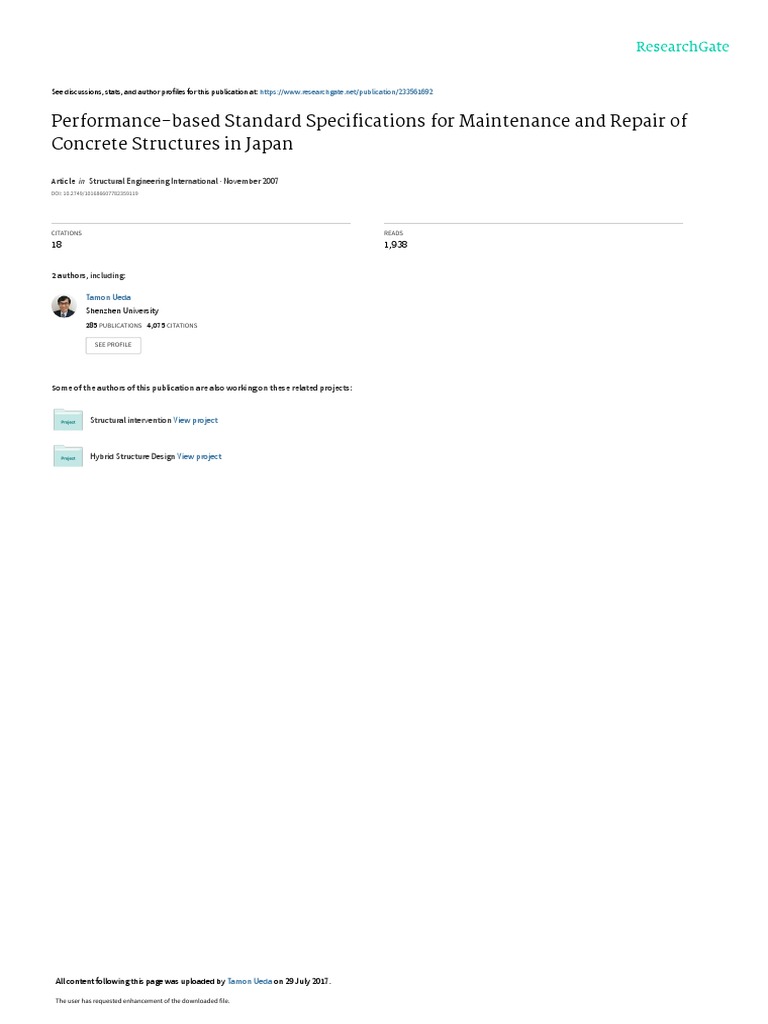Click the Structural Engineering International journal name
The height and width of the screenshot is (1024, 768).
[x=155, y=181]
